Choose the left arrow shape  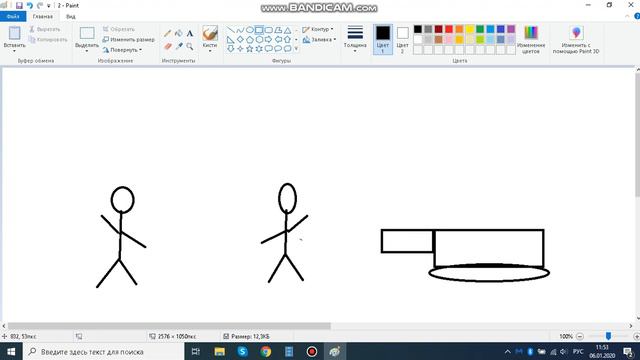pos(278,40)
